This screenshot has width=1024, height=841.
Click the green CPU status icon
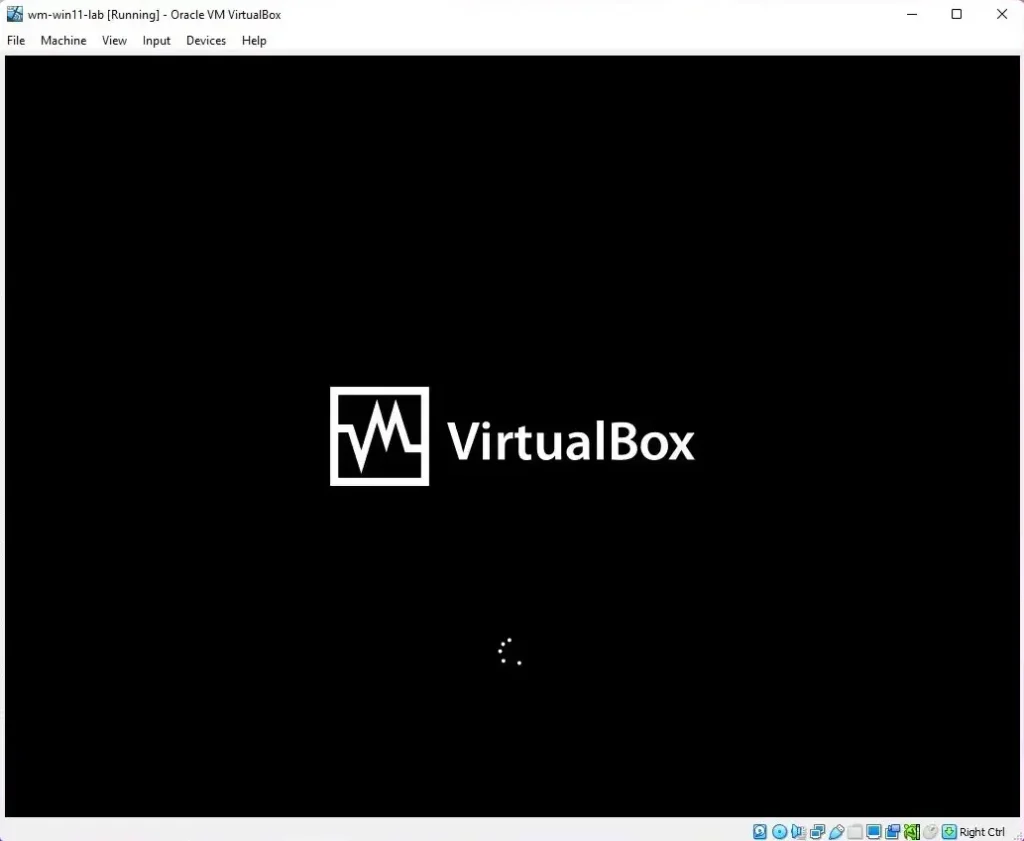click(x=912, y=832)
